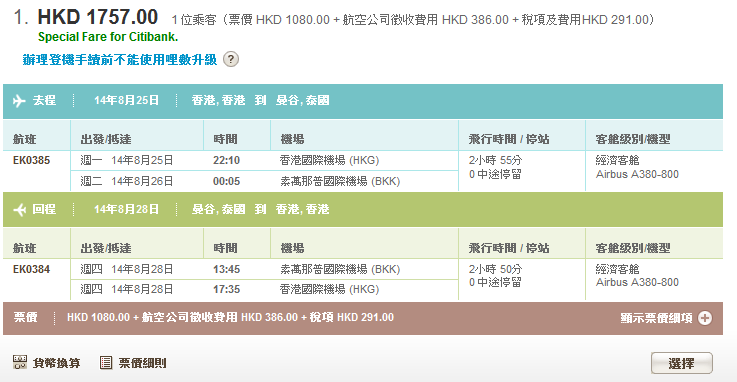Click 飛行時間 / 停站 header in outbound table

tap(509, 140)
